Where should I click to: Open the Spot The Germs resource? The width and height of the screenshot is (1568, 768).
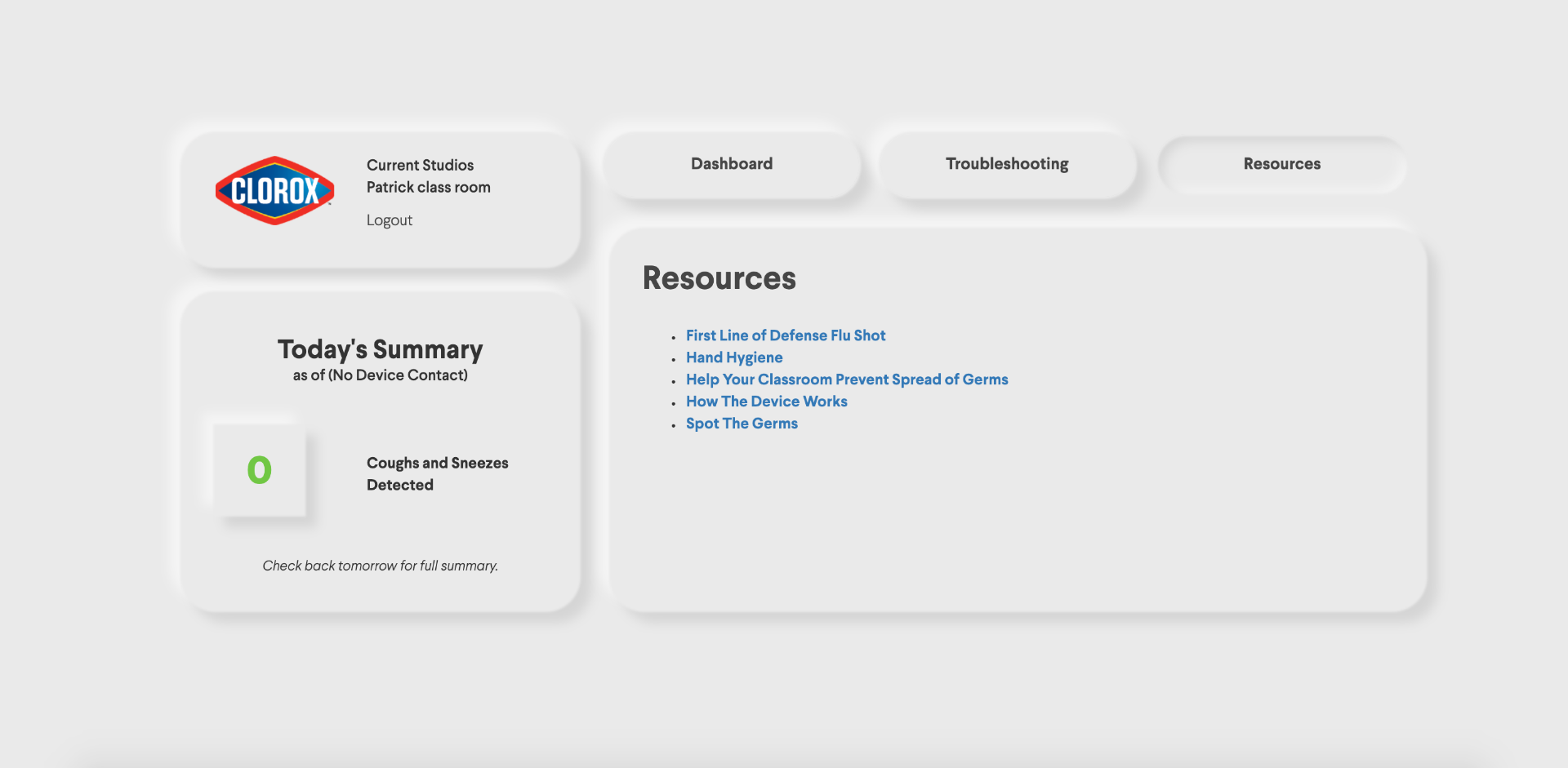(741, 424)
